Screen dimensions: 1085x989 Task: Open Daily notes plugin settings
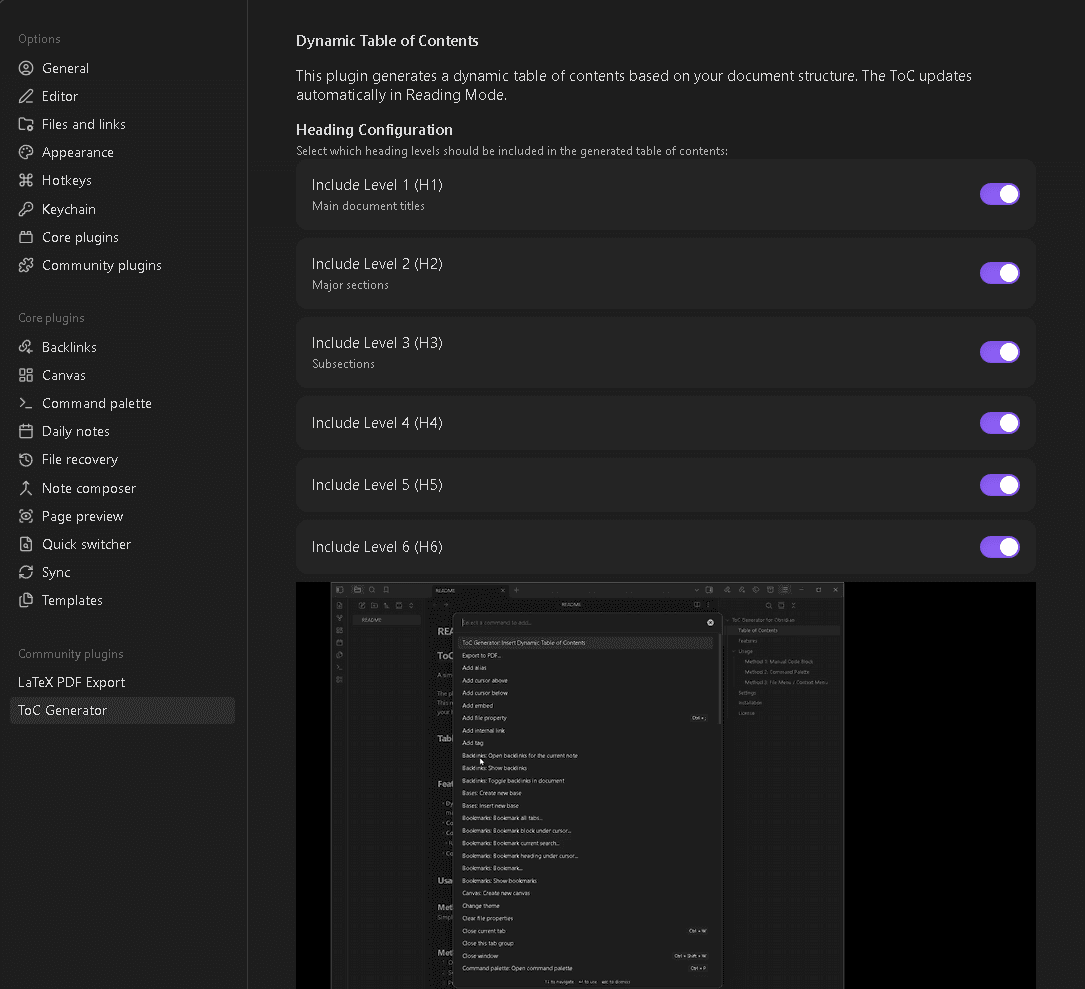pyautogui.click(x=122, y=431)
